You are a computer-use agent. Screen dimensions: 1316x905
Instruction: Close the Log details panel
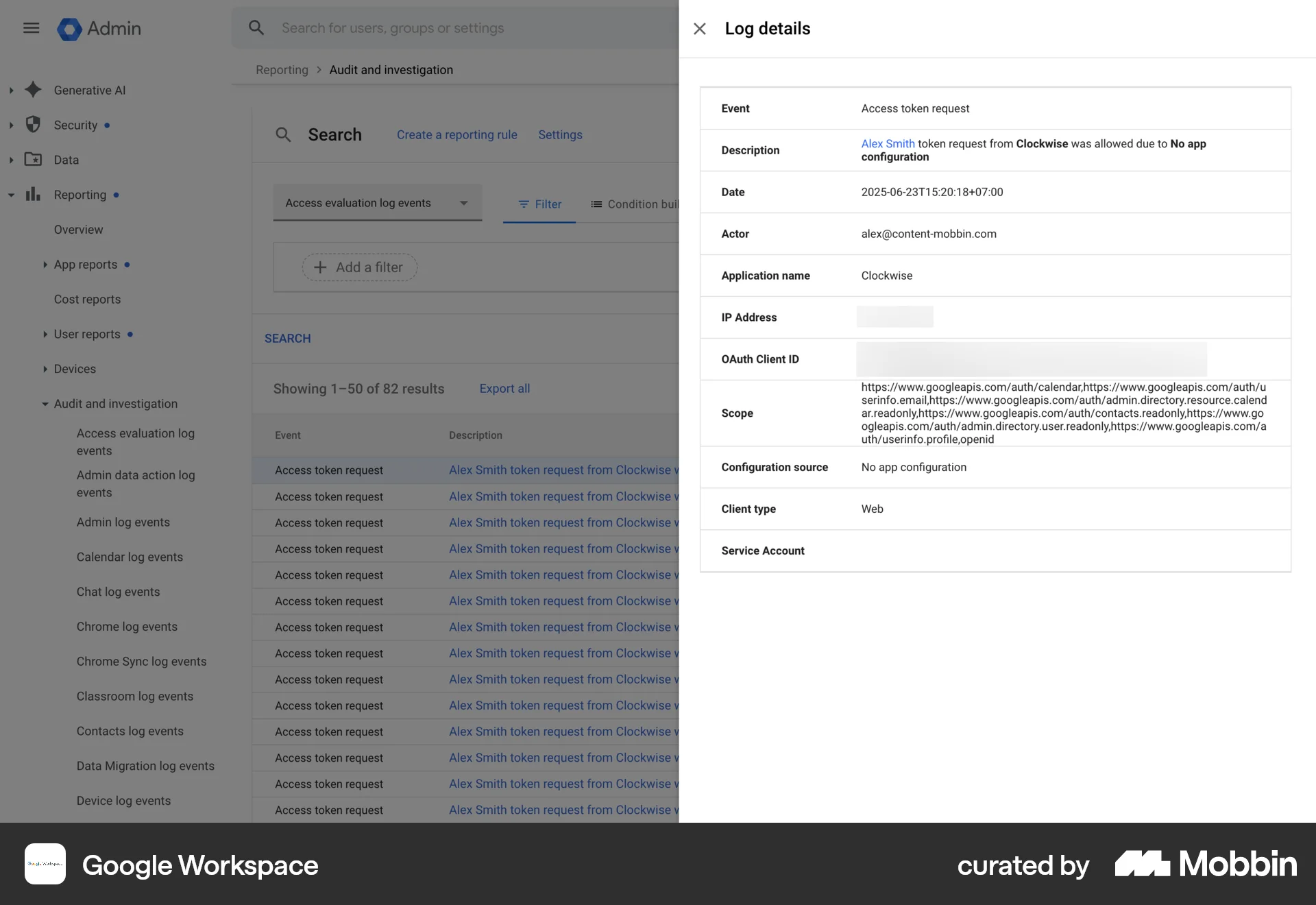[700, 29]
